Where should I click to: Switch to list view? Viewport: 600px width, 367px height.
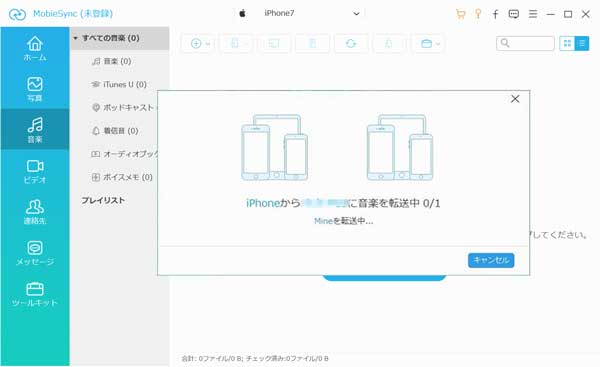click(x=582, y=44)
